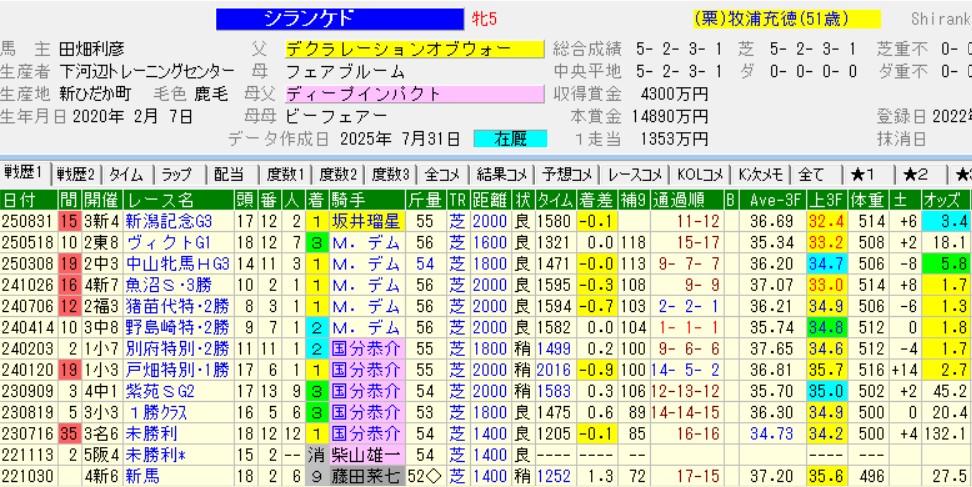Switch to the 配当 tab
972x487 pixels.
[x=229, y=173]
